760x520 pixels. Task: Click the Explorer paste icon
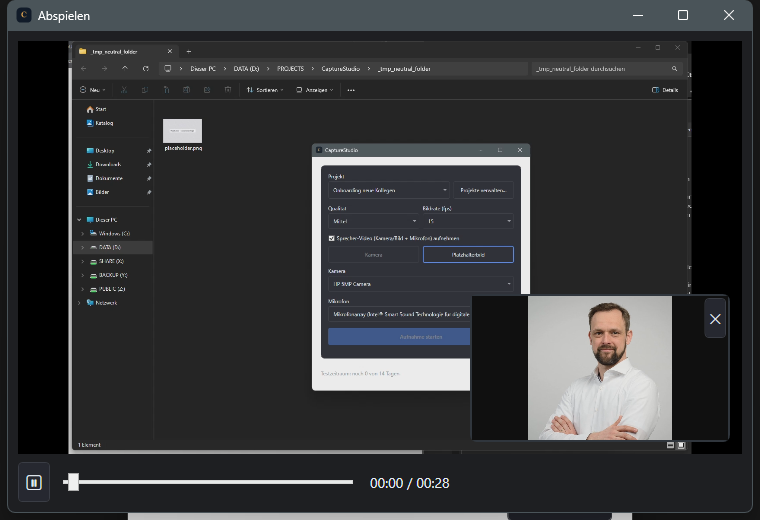[x=166, y=90]
